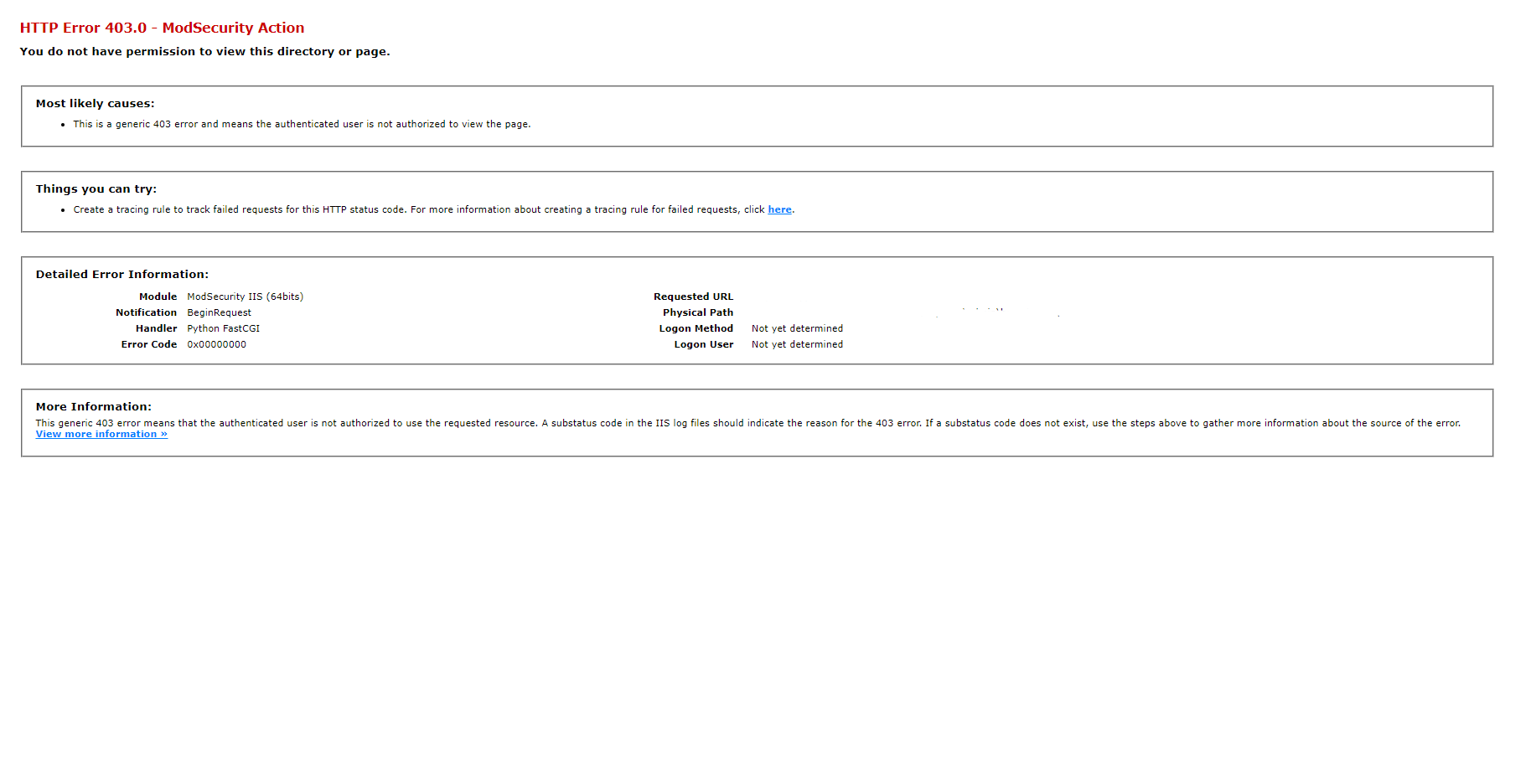The image size is (1536, 784).
Task: Click the 'Logon Method' label
Action: pyautogui.click(x=696, y=328)
